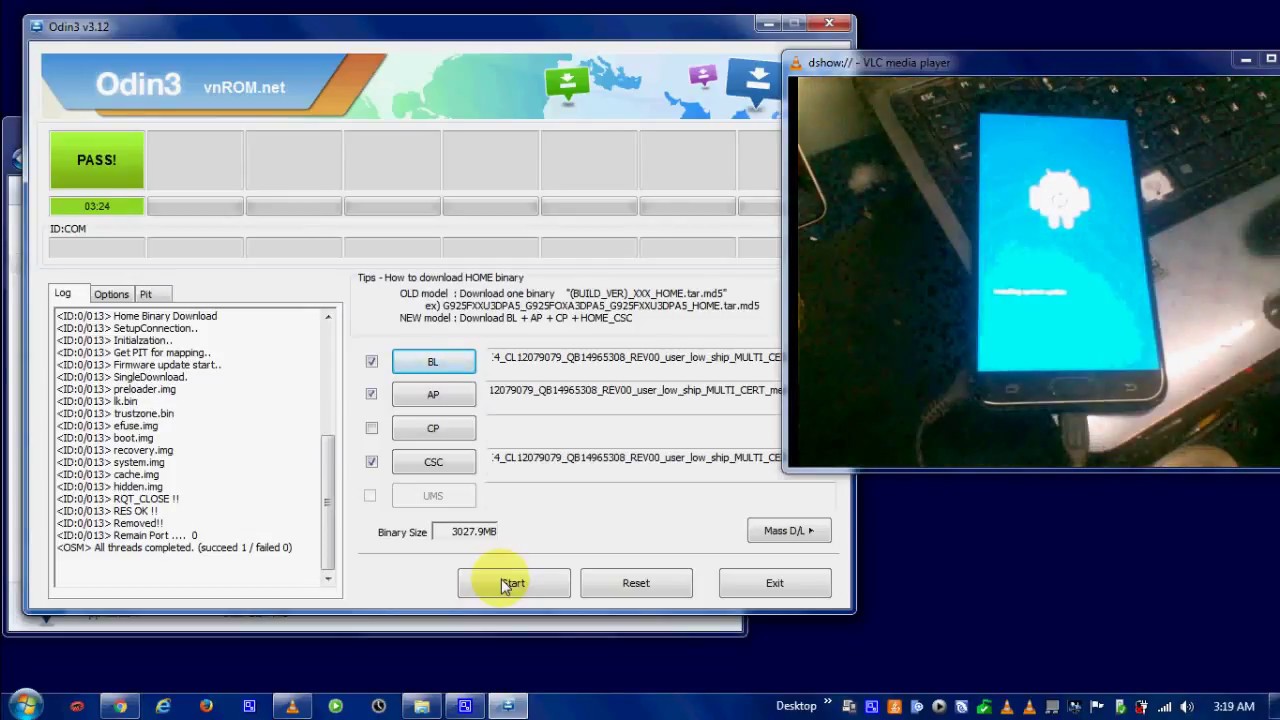Open the clock app icon on taskbar

379,707
